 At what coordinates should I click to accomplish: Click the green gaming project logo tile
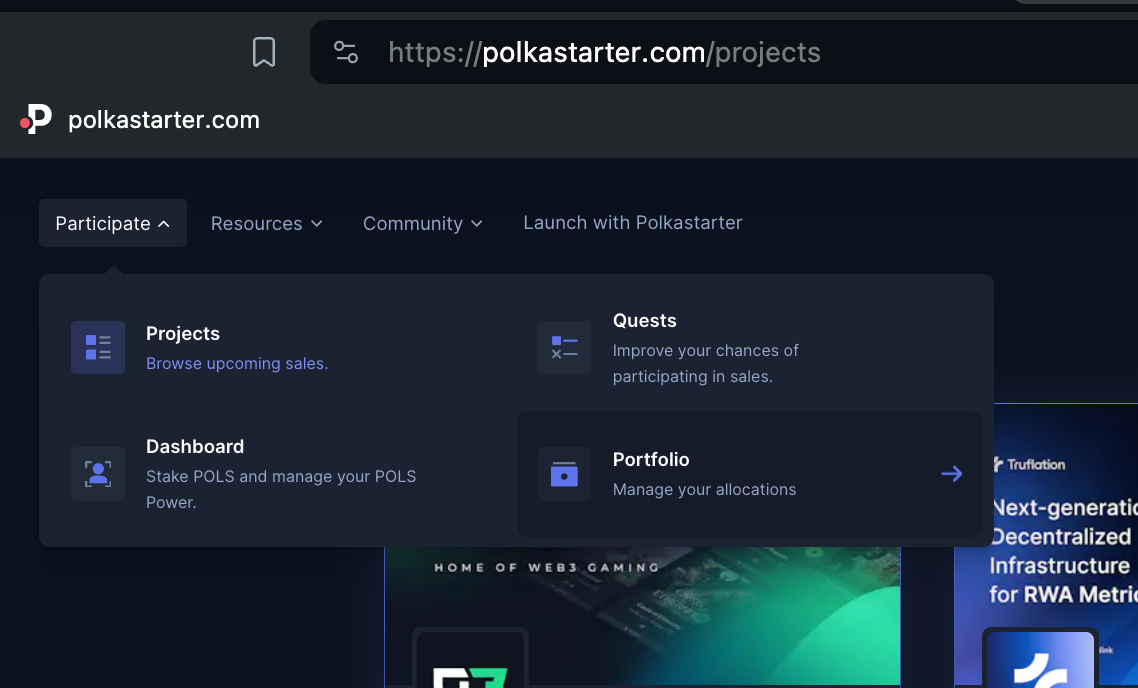(x=470, y=658)
